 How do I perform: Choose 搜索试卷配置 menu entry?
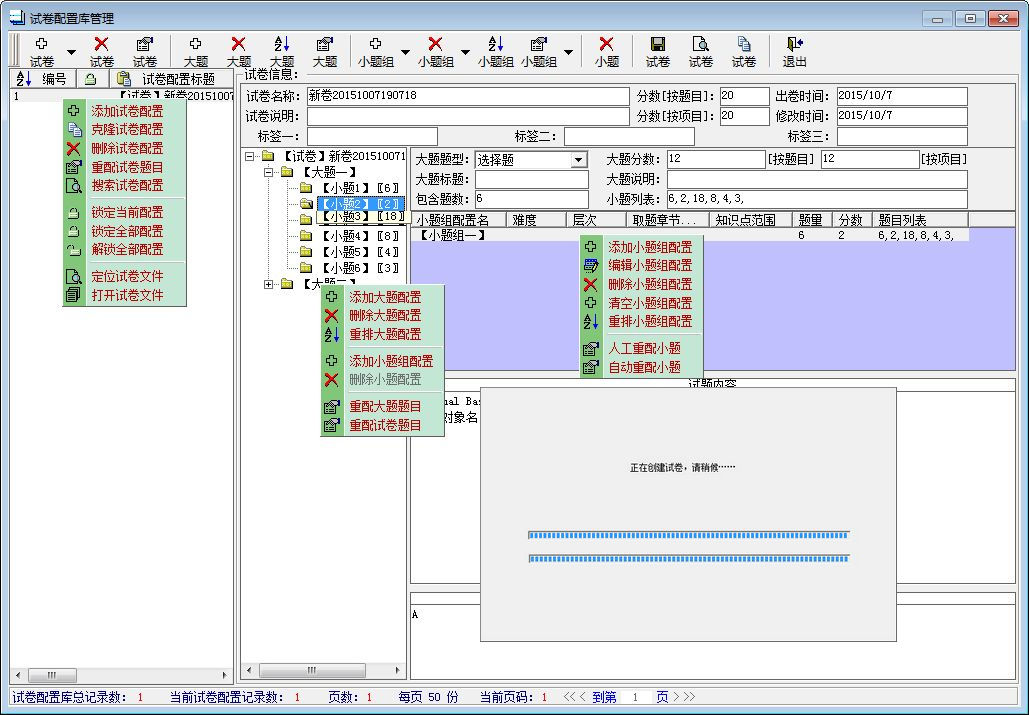(127, 185)
